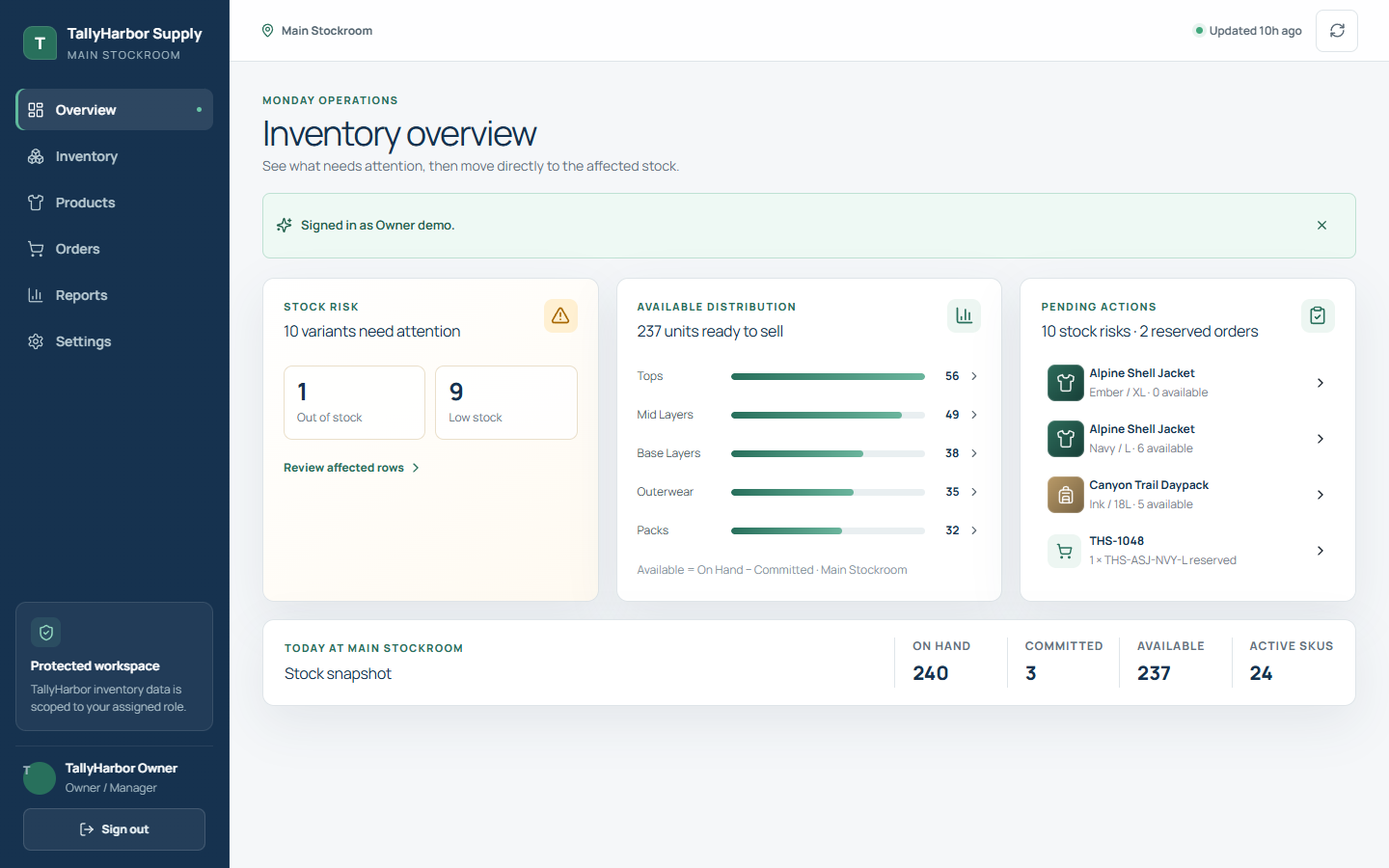This screenshot has width=1389, height=868.
Task: Click the Reports bar chart icon
Action: tap(36, 295)
